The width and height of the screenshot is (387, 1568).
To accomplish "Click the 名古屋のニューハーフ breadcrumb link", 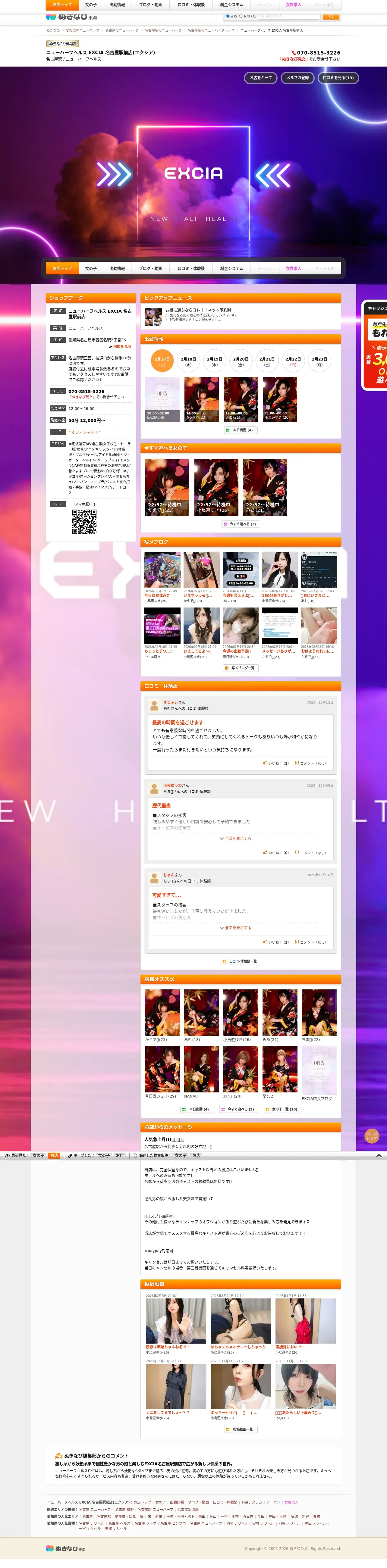I will [122, 30].
